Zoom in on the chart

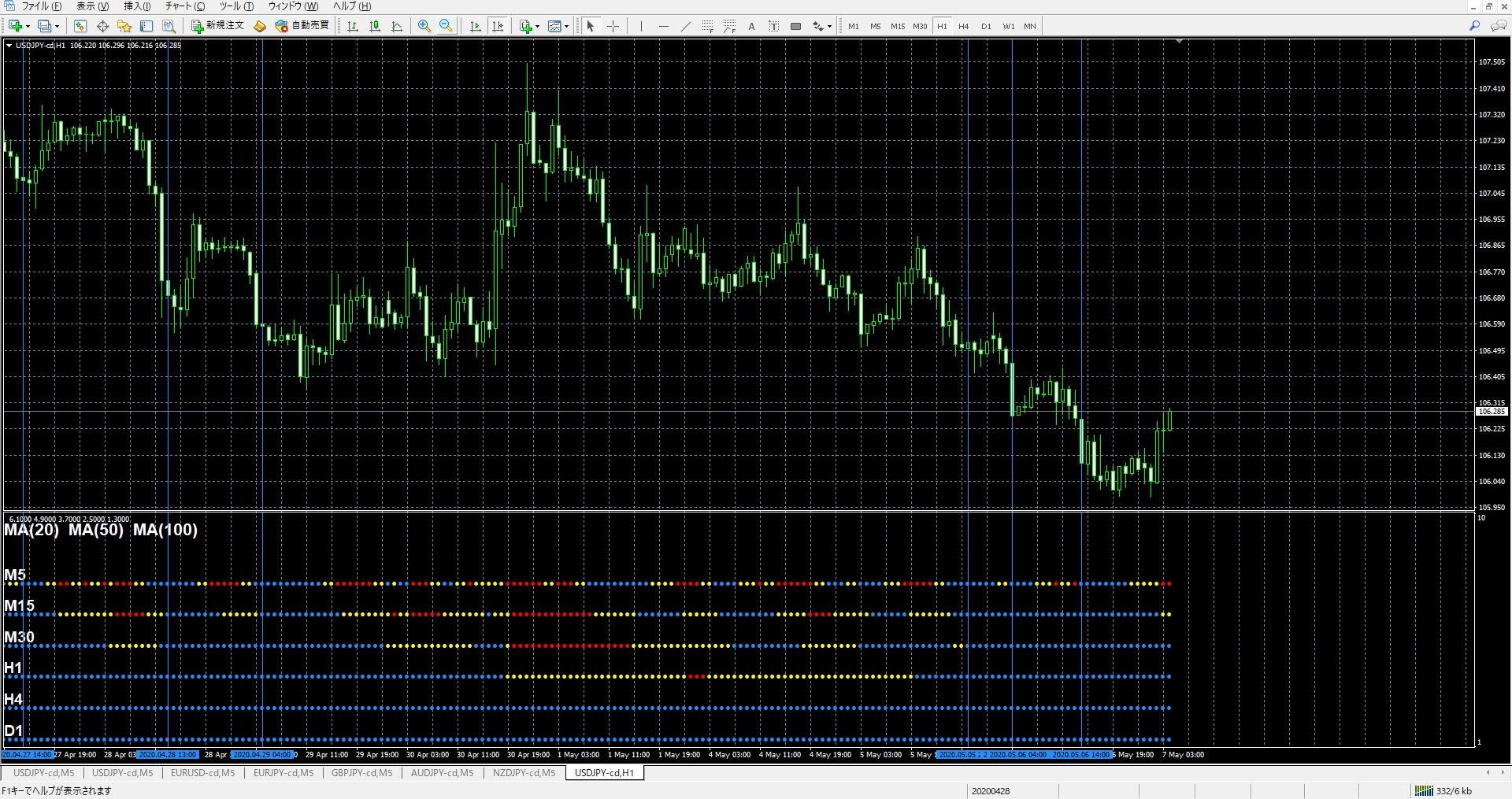point(424,26)
